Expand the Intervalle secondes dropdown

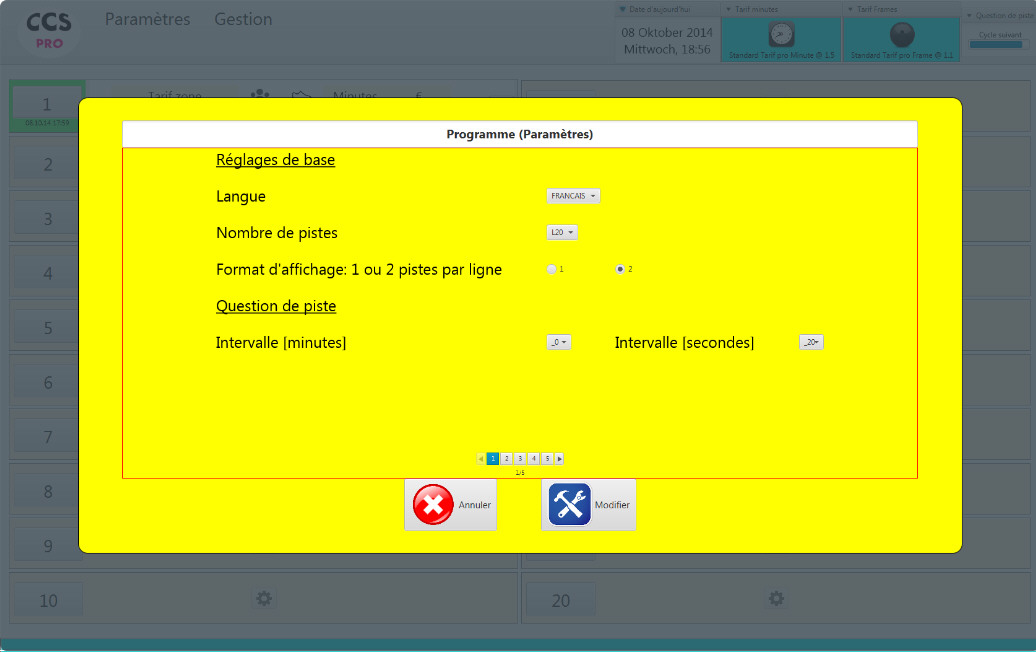click(x=811, y=342)
